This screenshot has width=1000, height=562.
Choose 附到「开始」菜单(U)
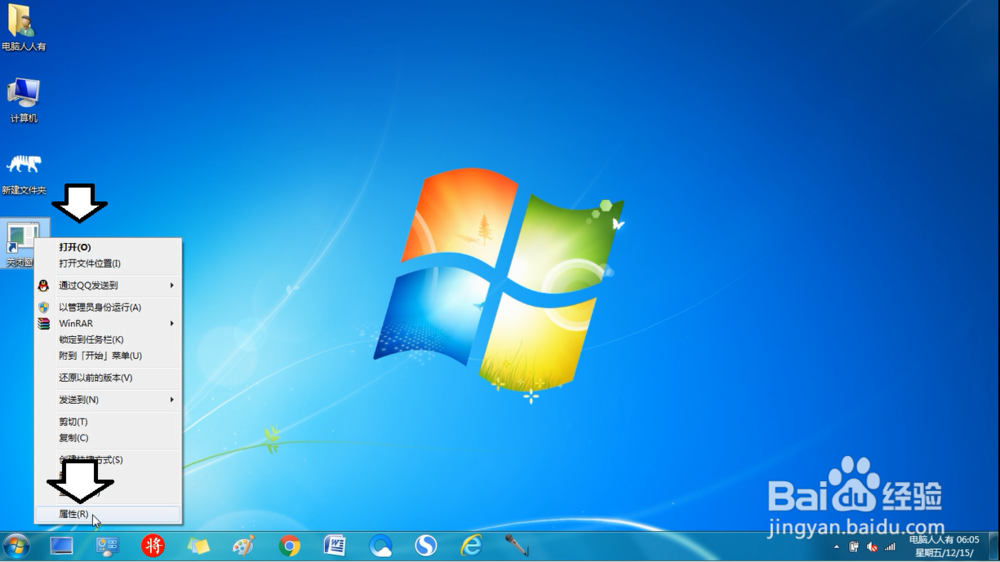[x=108, y=356]
